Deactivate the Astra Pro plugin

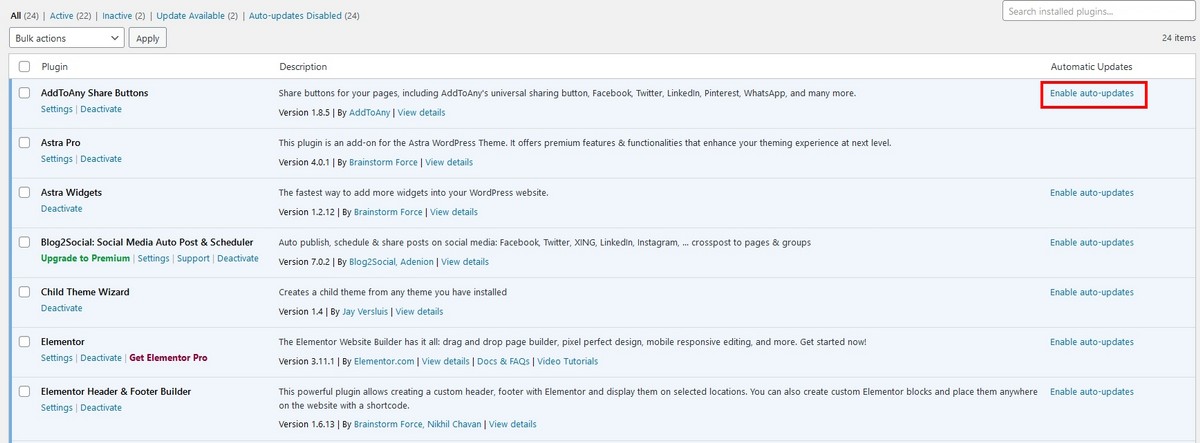[x=101, y=159]
